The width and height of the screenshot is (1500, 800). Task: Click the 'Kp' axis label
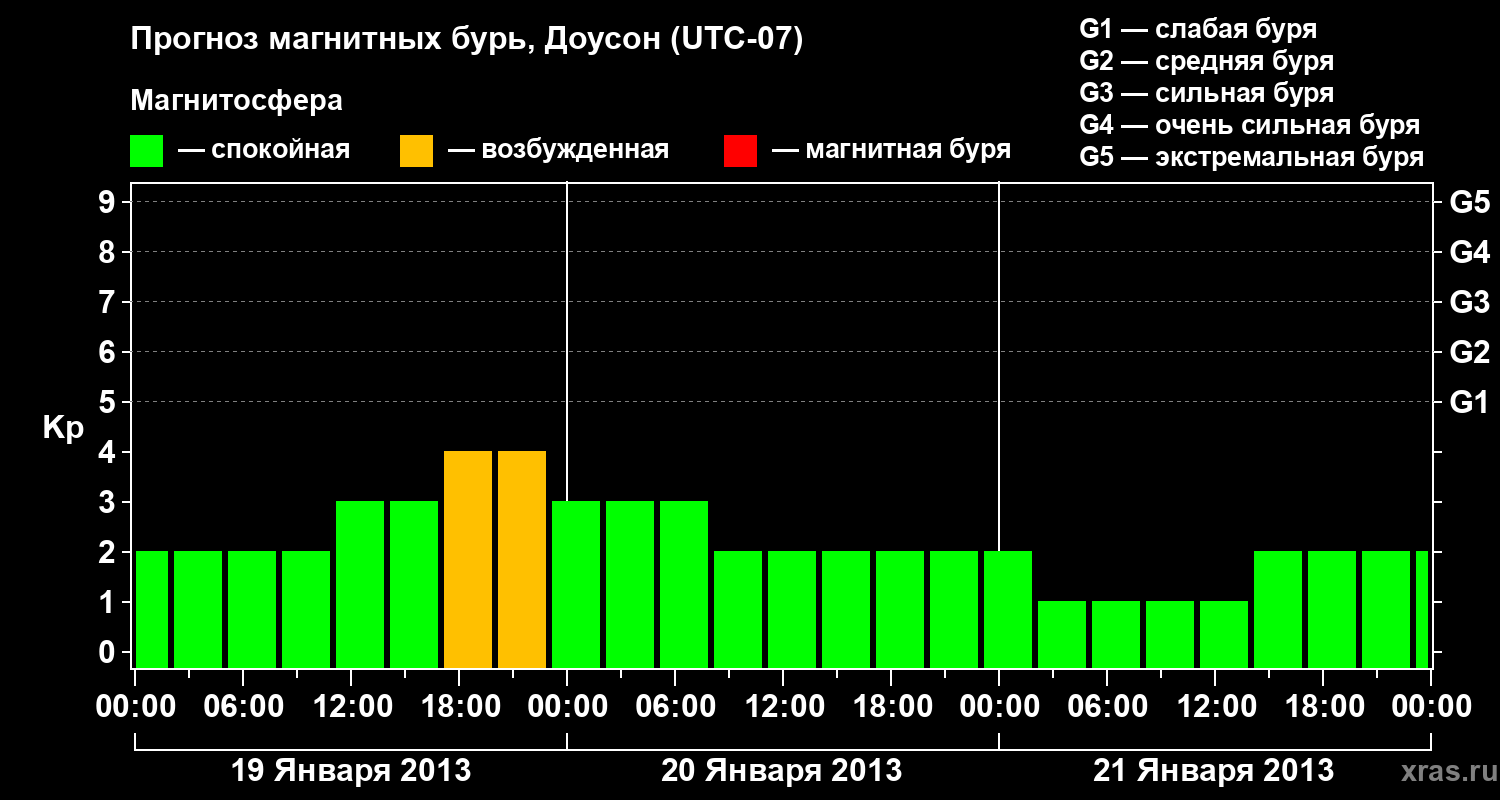[63, 428]
